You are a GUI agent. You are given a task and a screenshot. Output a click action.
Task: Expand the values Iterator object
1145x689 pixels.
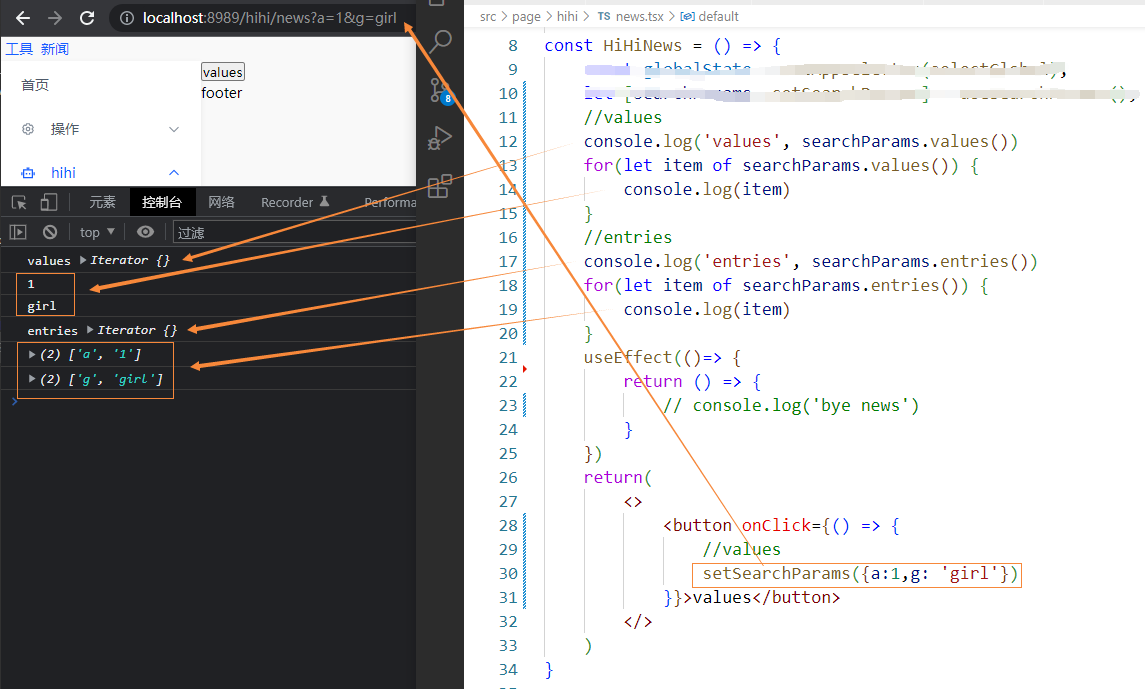(83, 260)
